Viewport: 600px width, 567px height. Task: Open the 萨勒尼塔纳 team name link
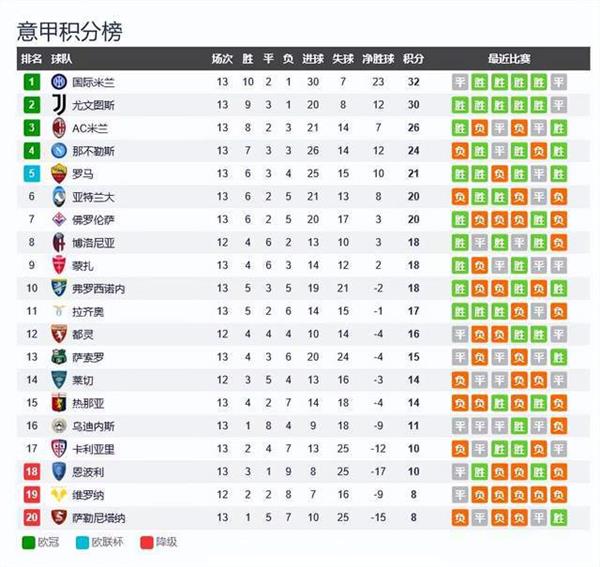tap(99, 518)
